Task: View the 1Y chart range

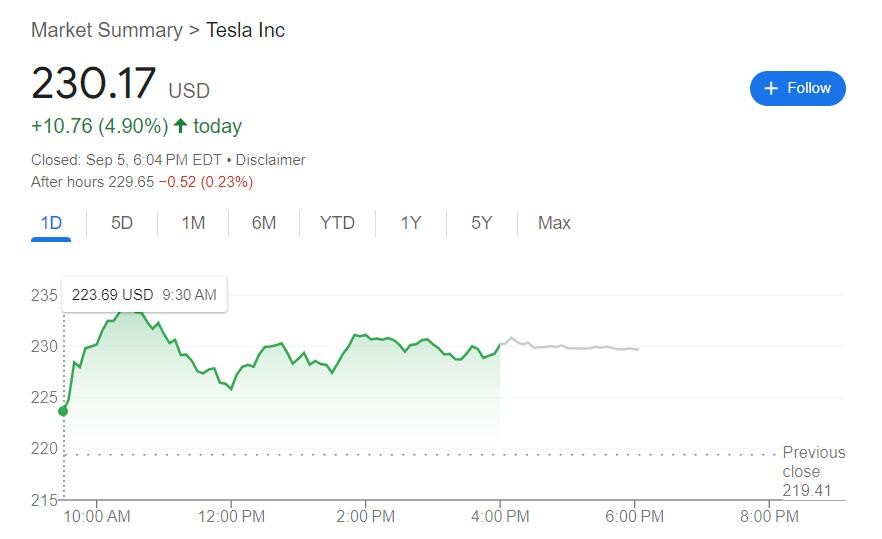Action: tap(411, 223)
